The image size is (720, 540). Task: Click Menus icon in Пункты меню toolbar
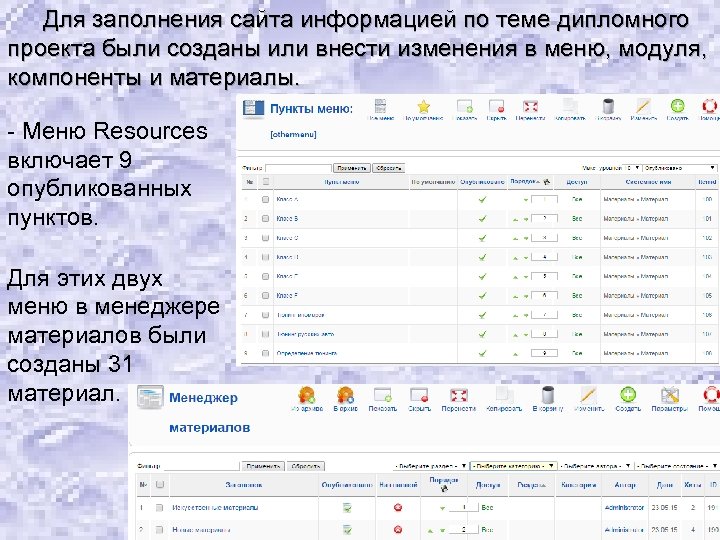pos(380,107)
